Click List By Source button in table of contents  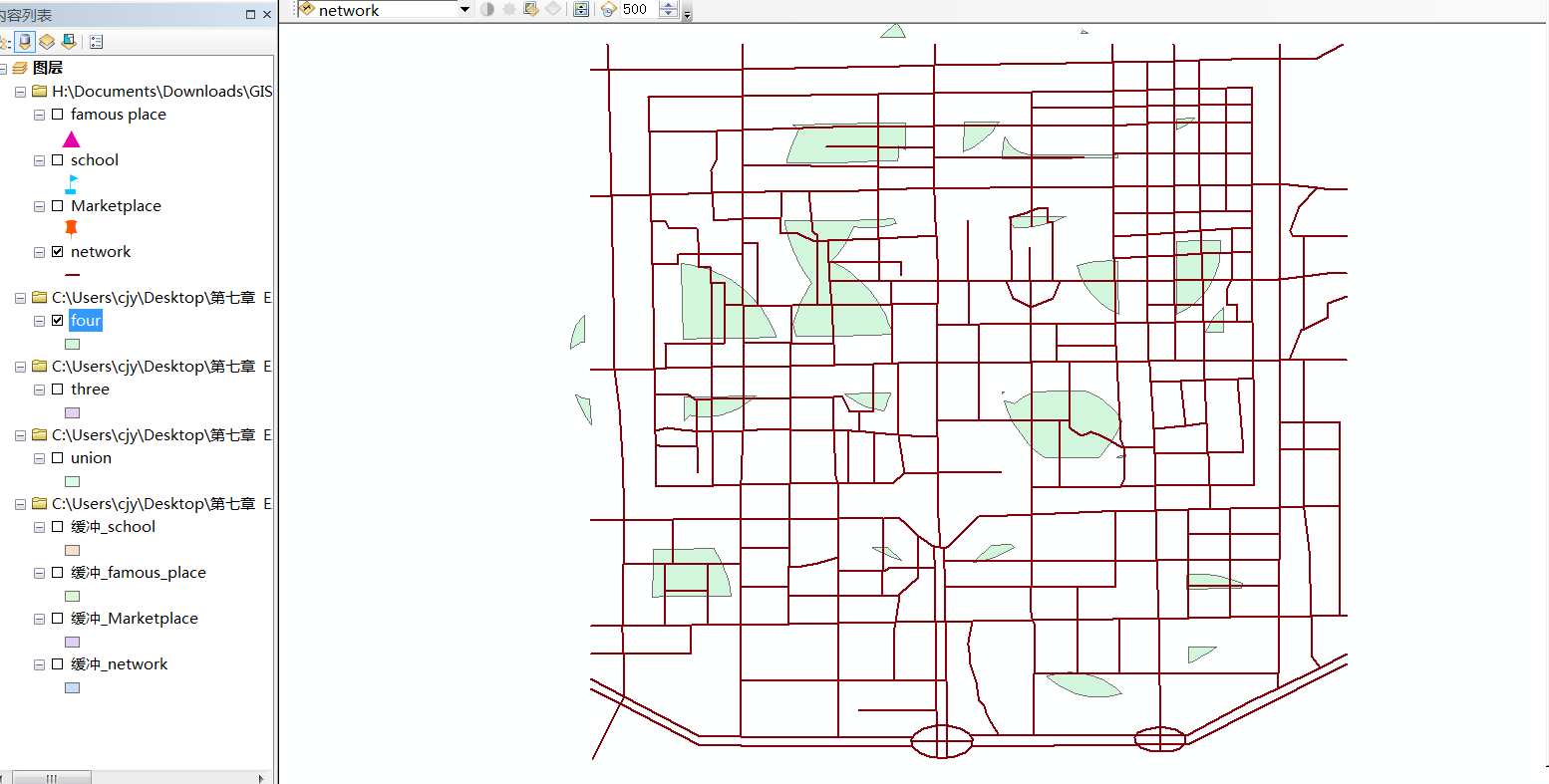25,42
